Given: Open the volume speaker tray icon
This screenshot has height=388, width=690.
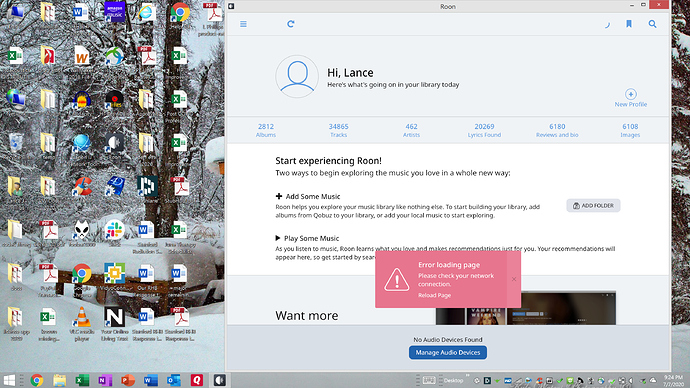Looking at the screenshot, I should click(x=631, y=381).
